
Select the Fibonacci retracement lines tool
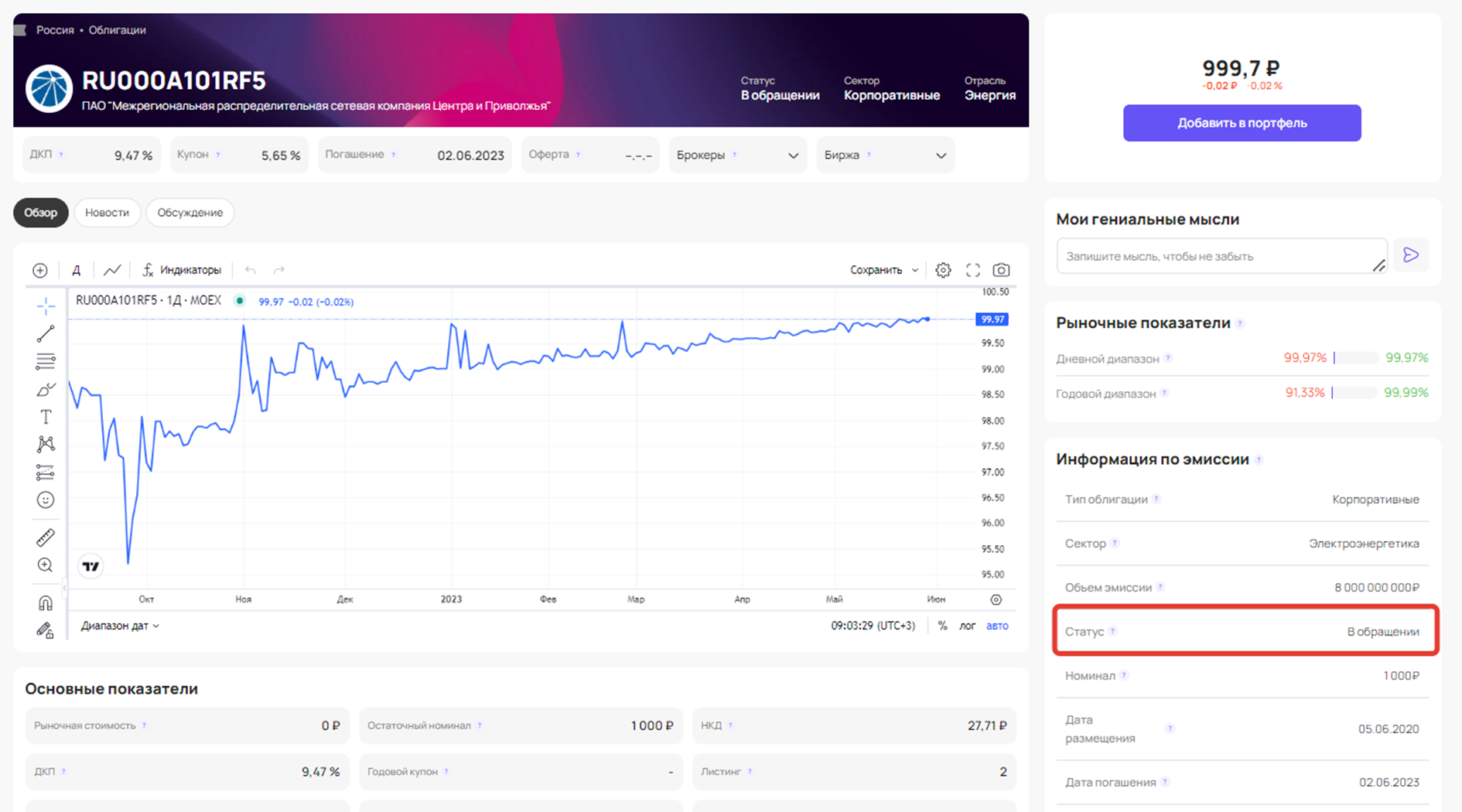[x=46, y=361]
